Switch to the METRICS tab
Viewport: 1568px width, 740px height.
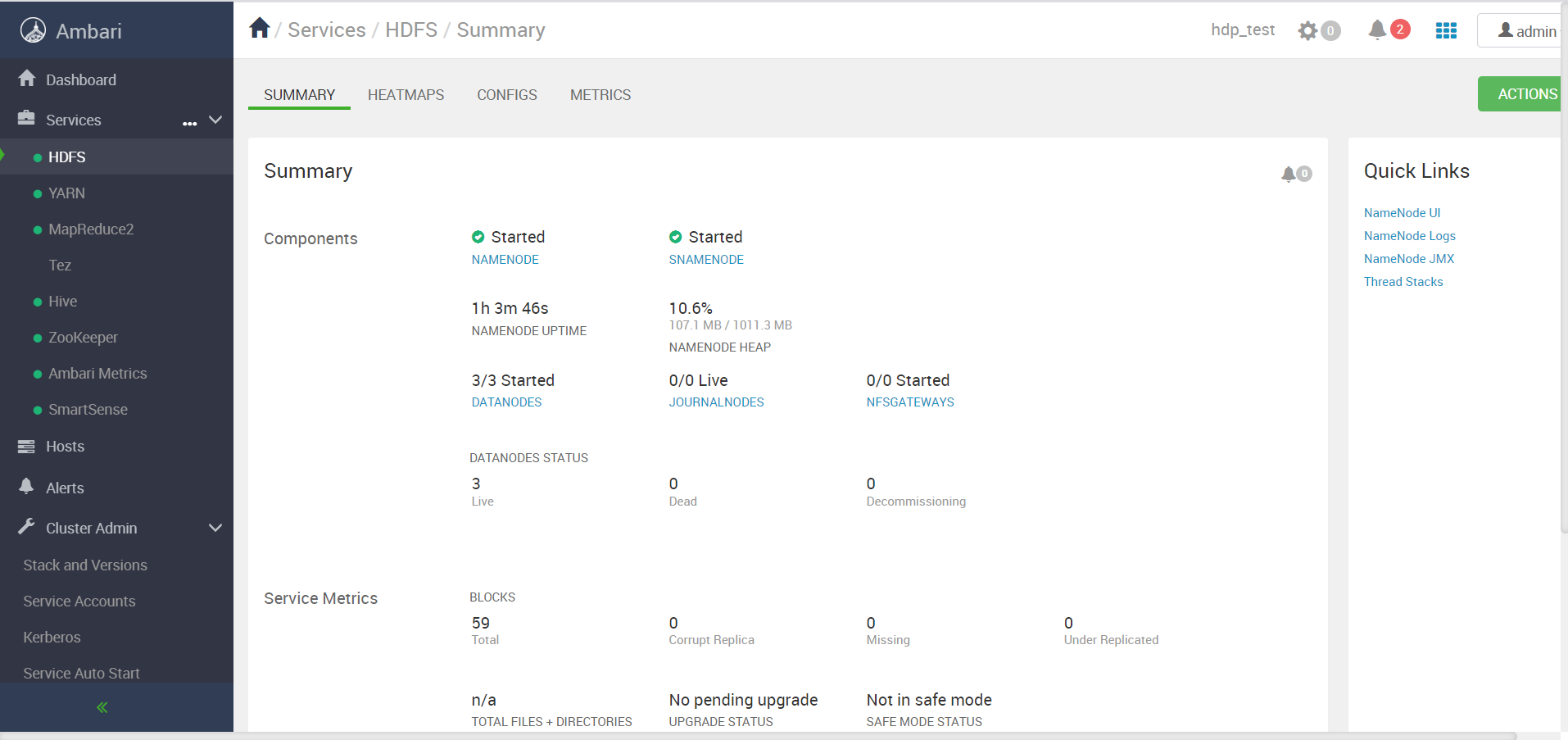(600, 95)
